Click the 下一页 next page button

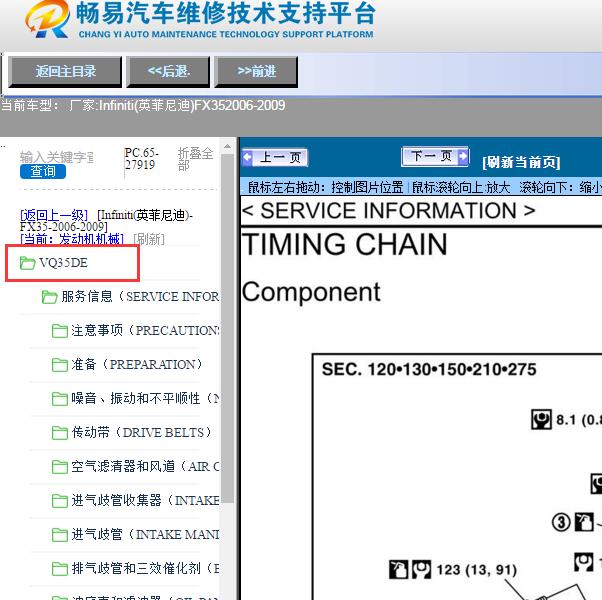(435, 156)
